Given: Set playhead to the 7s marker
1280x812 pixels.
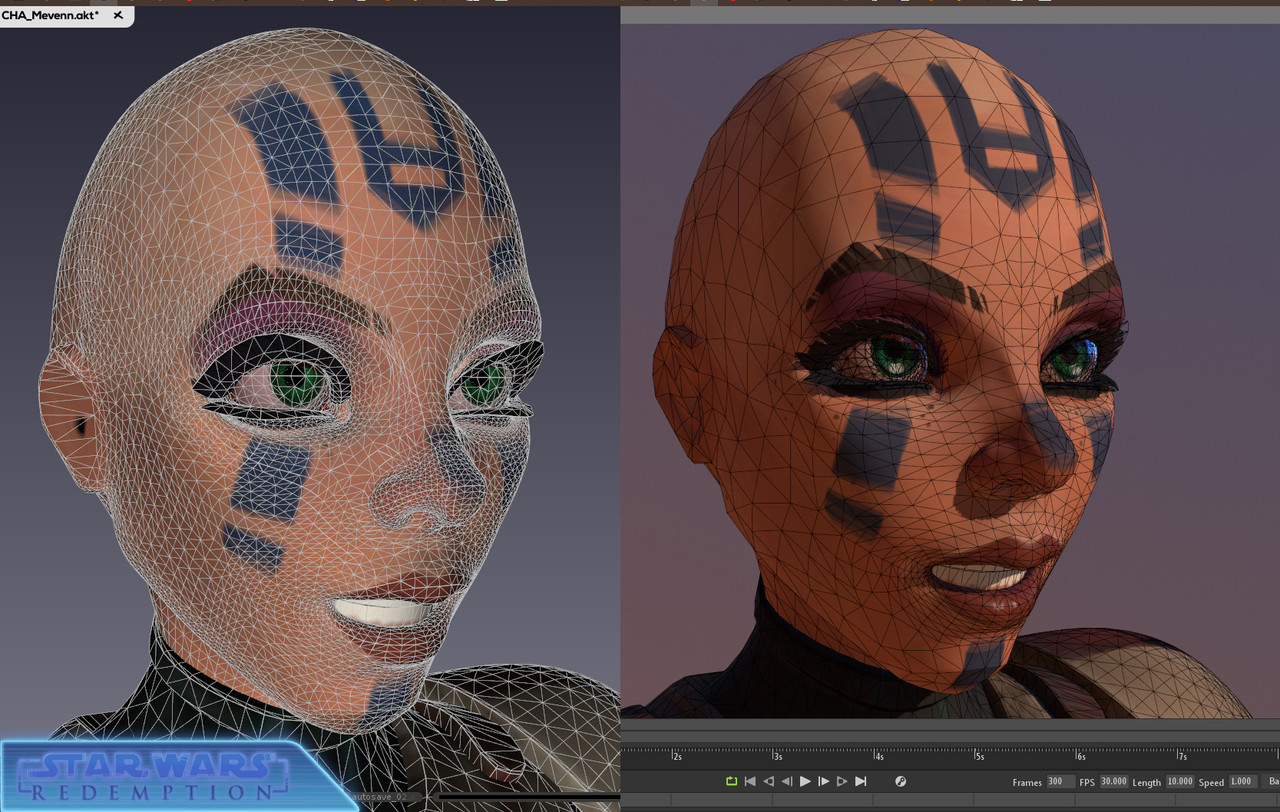Looking at the screenshot, I should (1182, 756).
